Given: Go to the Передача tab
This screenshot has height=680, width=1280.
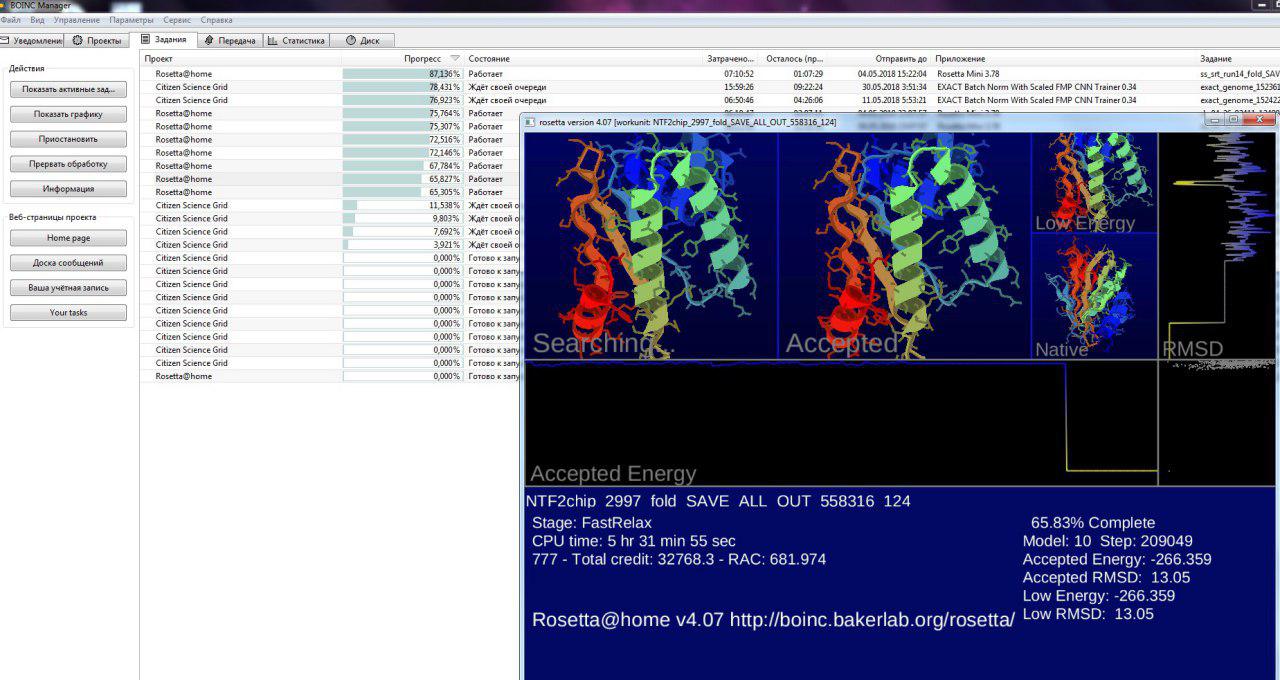Looking at the screenshot, I should click(230, 41).
